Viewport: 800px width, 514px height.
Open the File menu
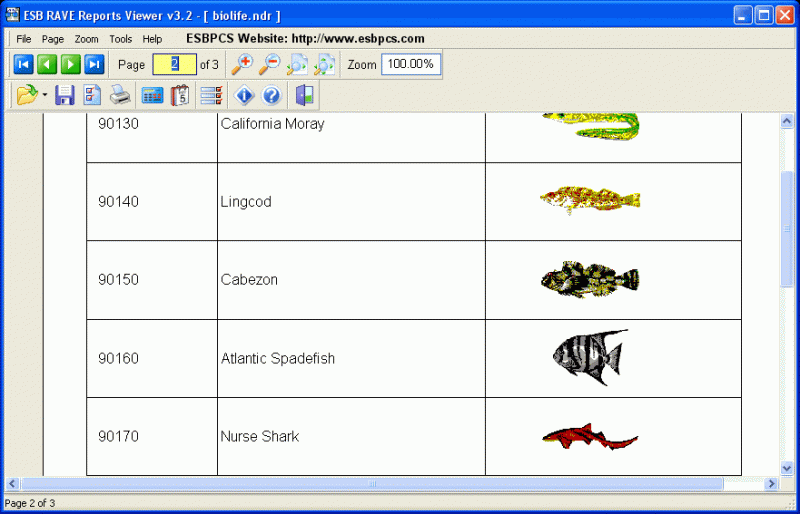24,39
